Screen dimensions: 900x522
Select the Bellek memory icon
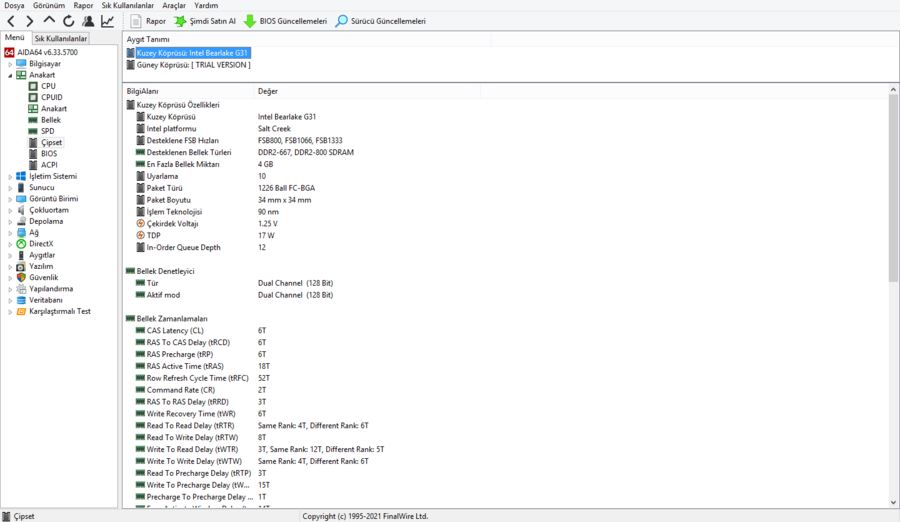tap(33, 120)
